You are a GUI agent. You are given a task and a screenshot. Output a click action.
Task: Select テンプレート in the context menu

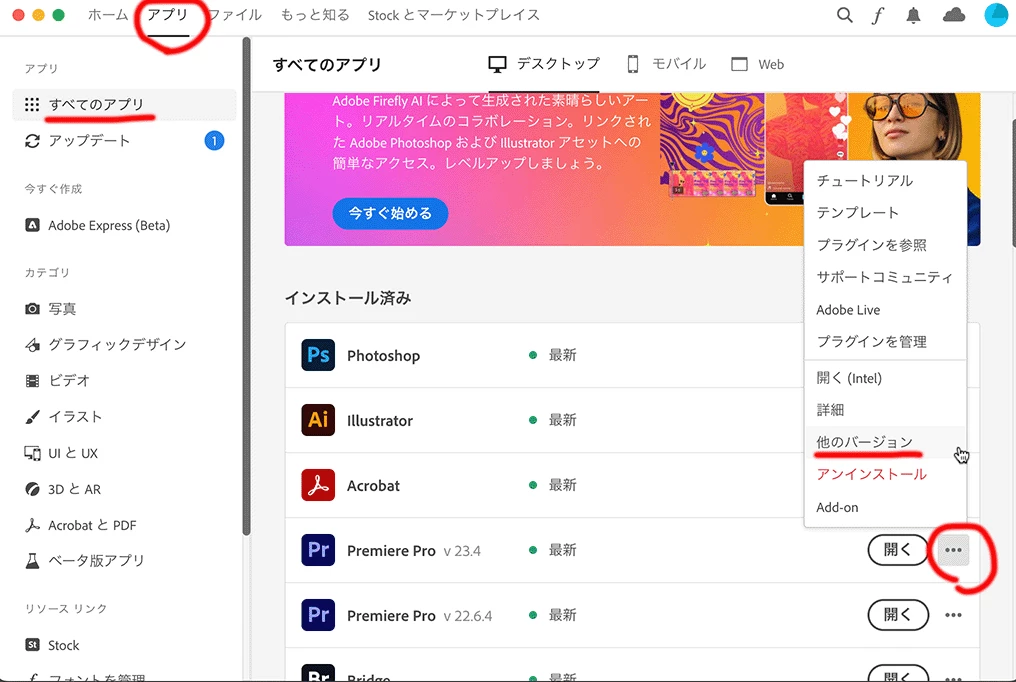885,212
